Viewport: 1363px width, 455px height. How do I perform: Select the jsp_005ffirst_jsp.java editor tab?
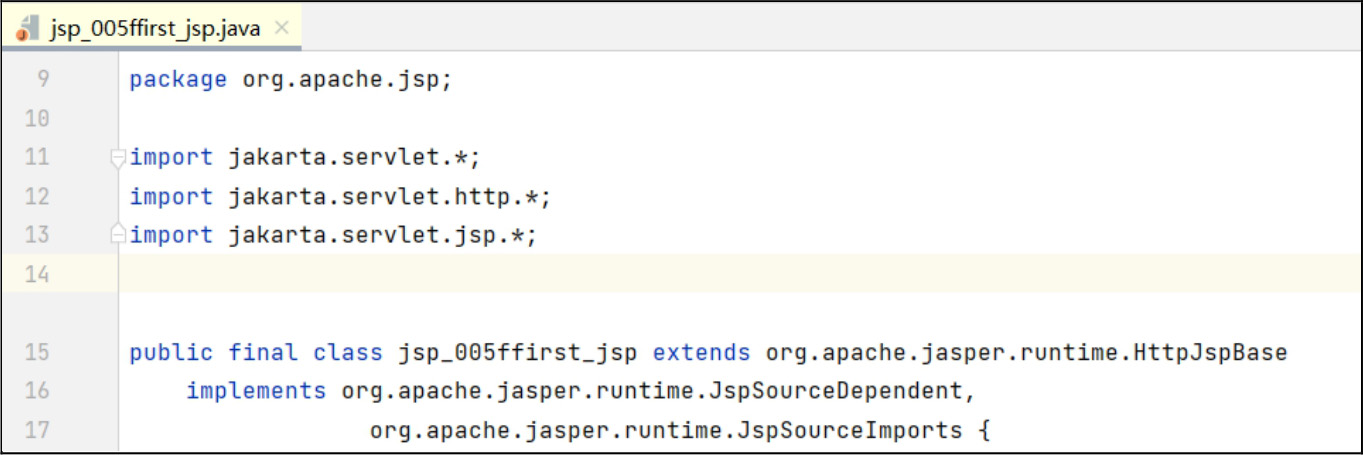155,28
